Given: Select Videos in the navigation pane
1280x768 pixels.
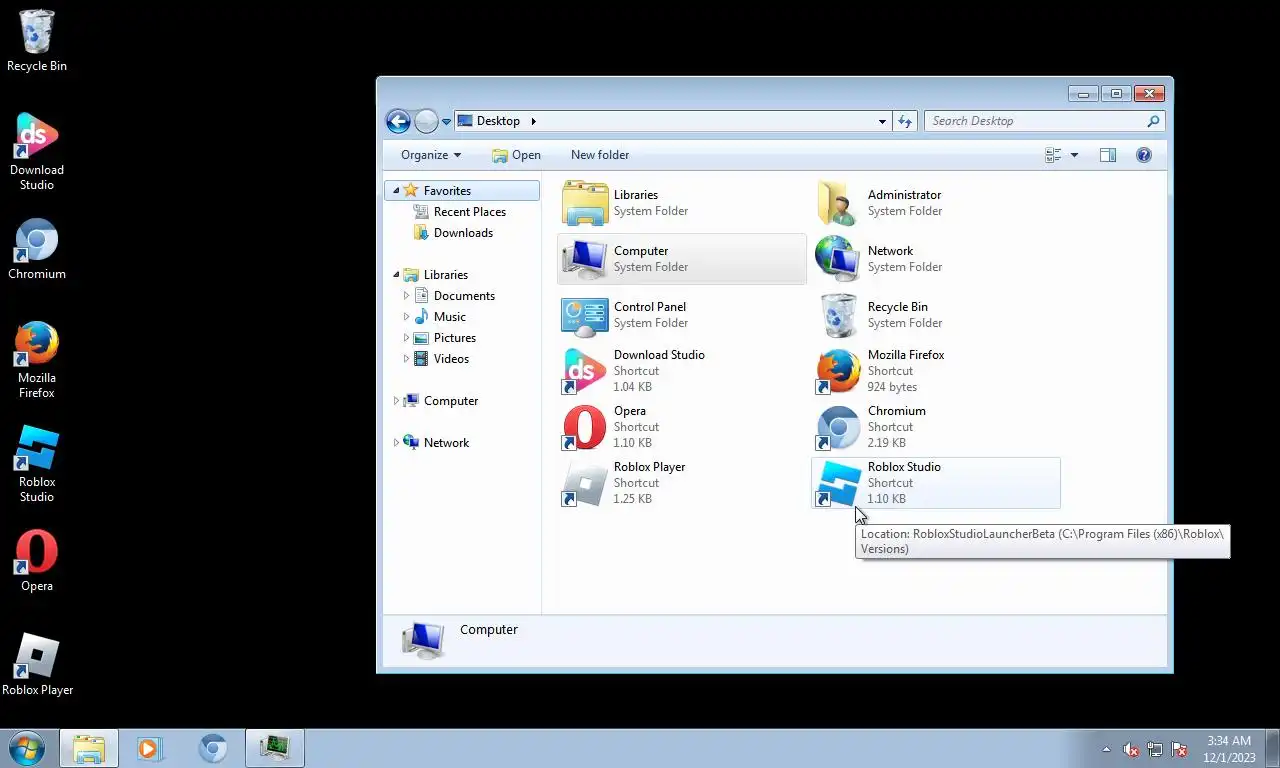Looking at the screenshot, I should point(451,359).
